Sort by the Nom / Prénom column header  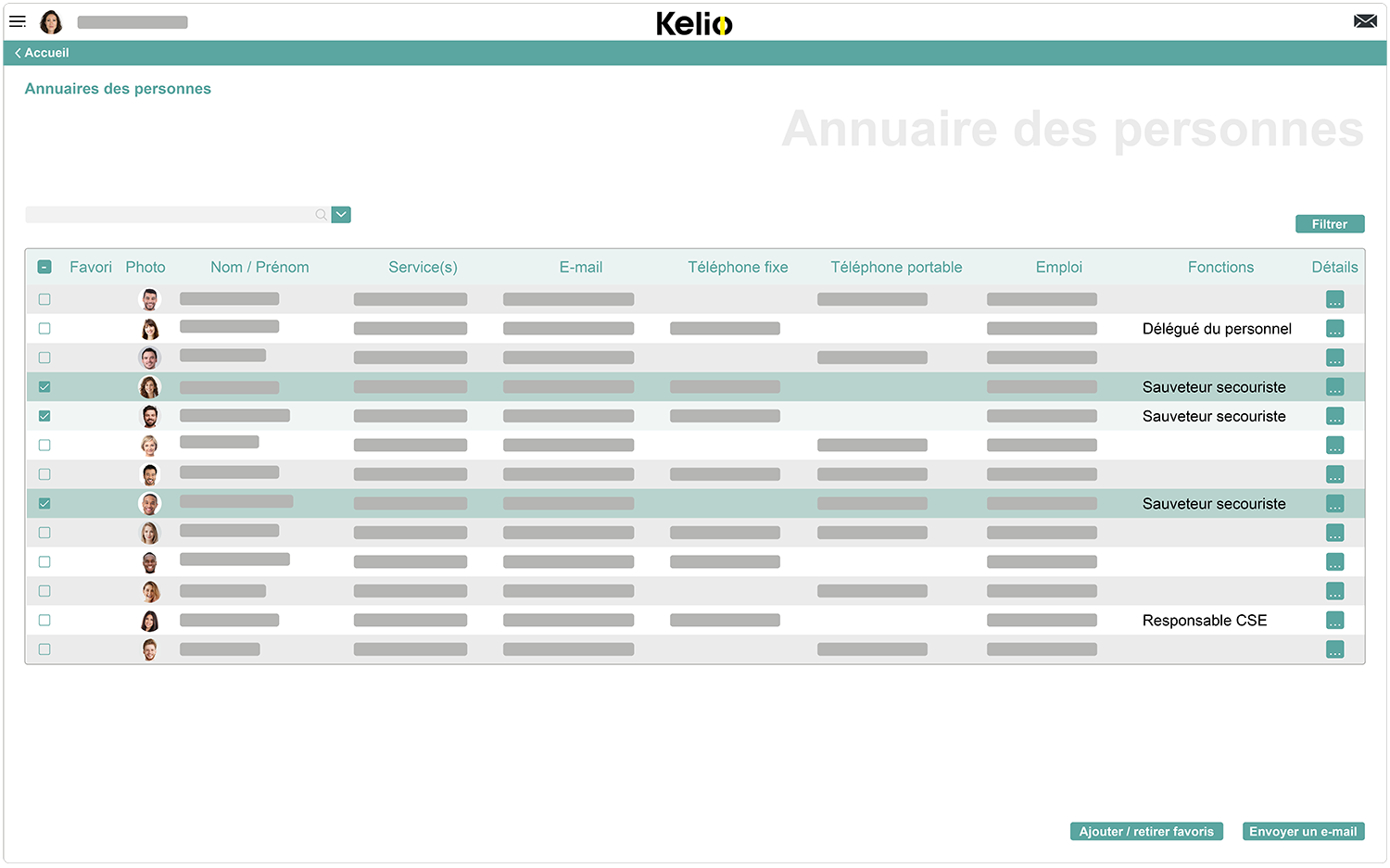pyautogui.click(x=259, y=267)
